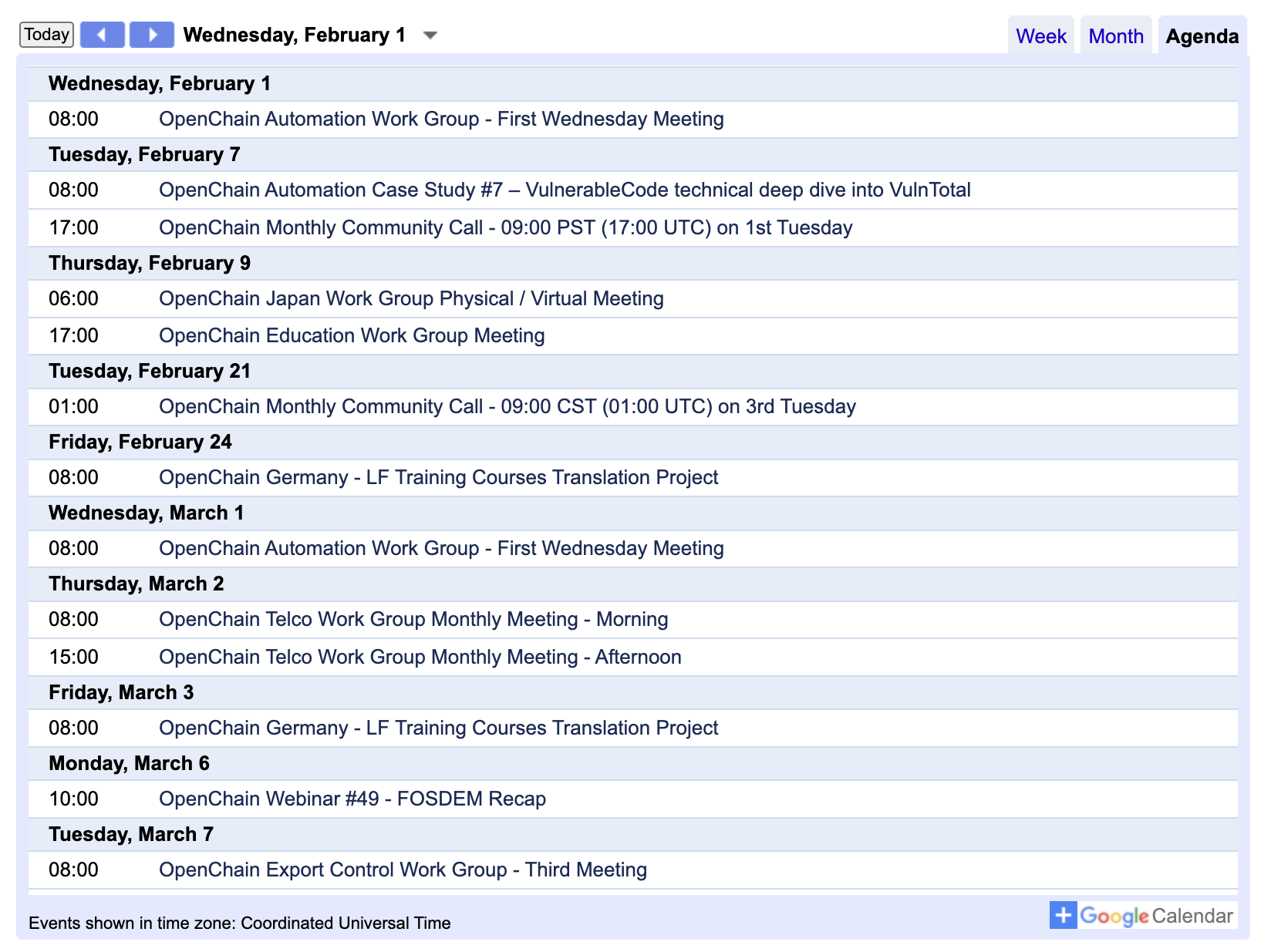Click the Thursday, March 2 date header
The image size is (1261, 952).
coord(633,584)
